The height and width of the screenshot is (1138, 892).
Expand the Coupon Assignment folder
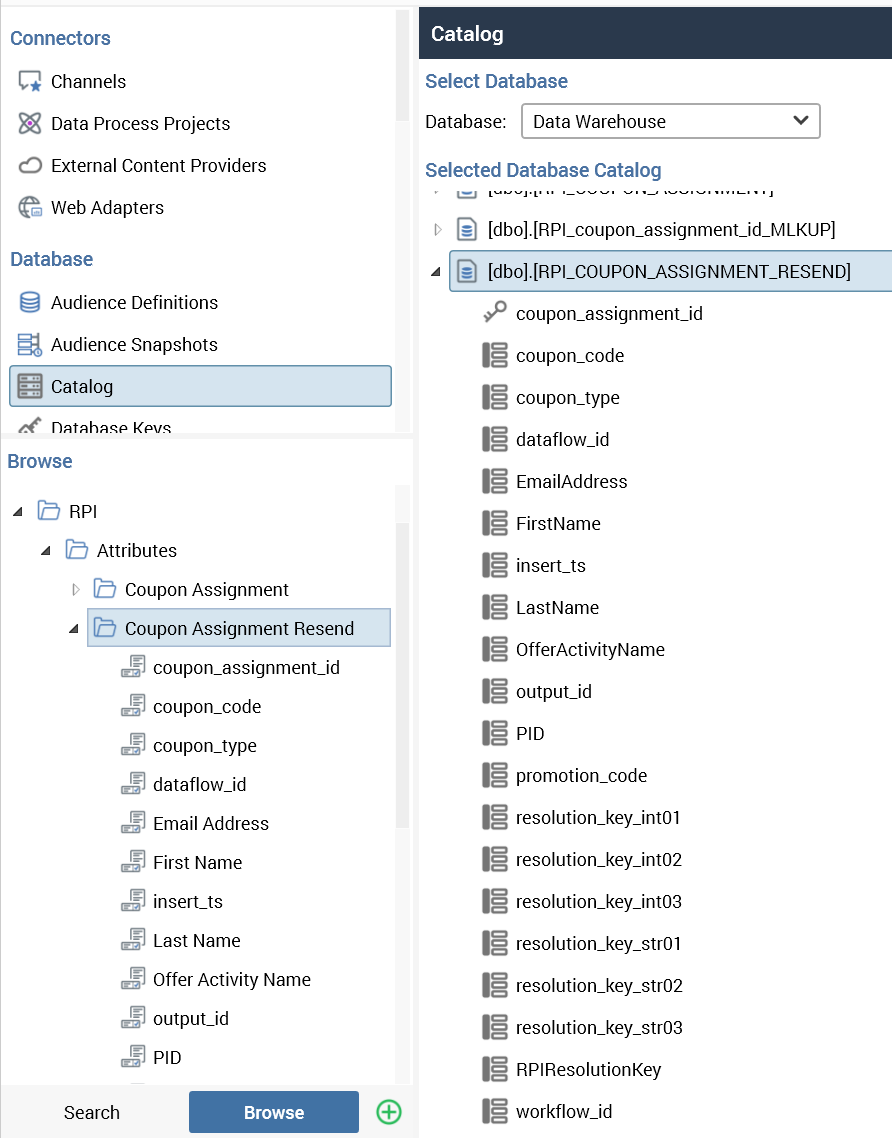(75, 590)
